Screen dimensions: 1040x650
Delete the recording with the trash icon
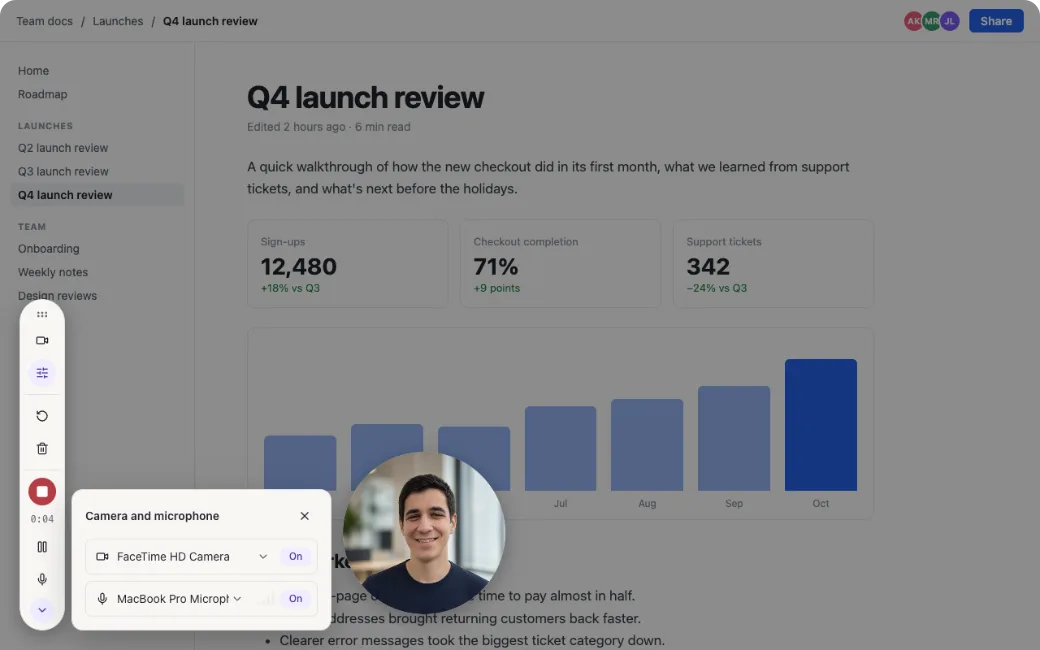click(42, 448)
